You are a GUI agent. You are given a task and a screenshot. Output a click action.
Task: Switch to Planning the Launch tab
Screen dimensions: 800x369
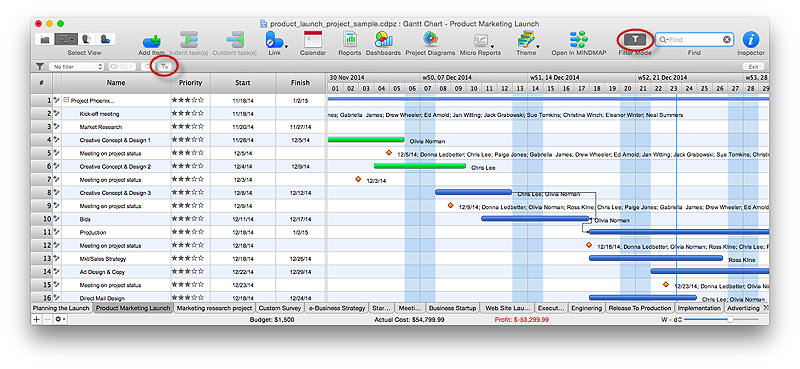tap(61, 308)
